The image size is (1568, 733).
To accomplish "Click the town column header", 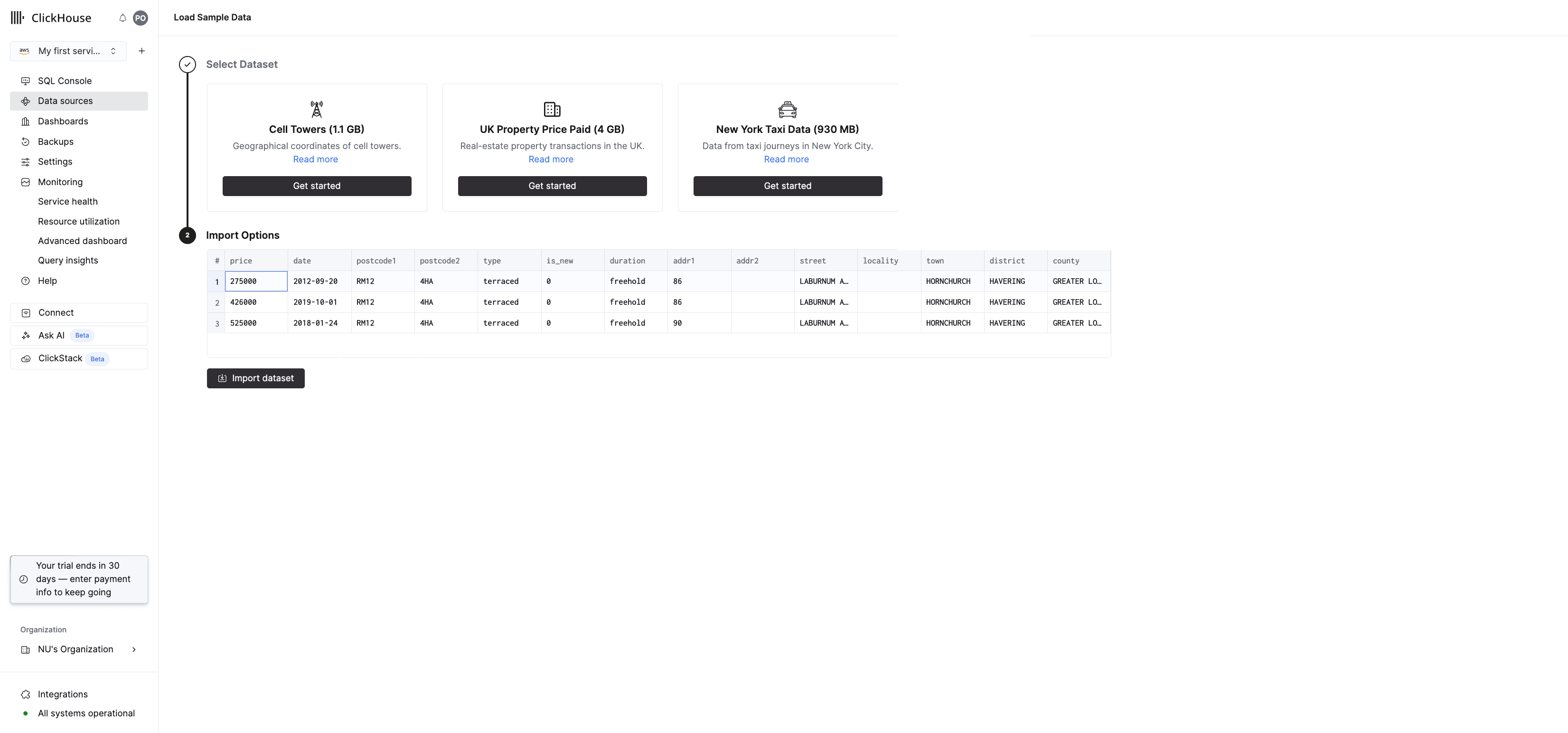I will (953, 261).
